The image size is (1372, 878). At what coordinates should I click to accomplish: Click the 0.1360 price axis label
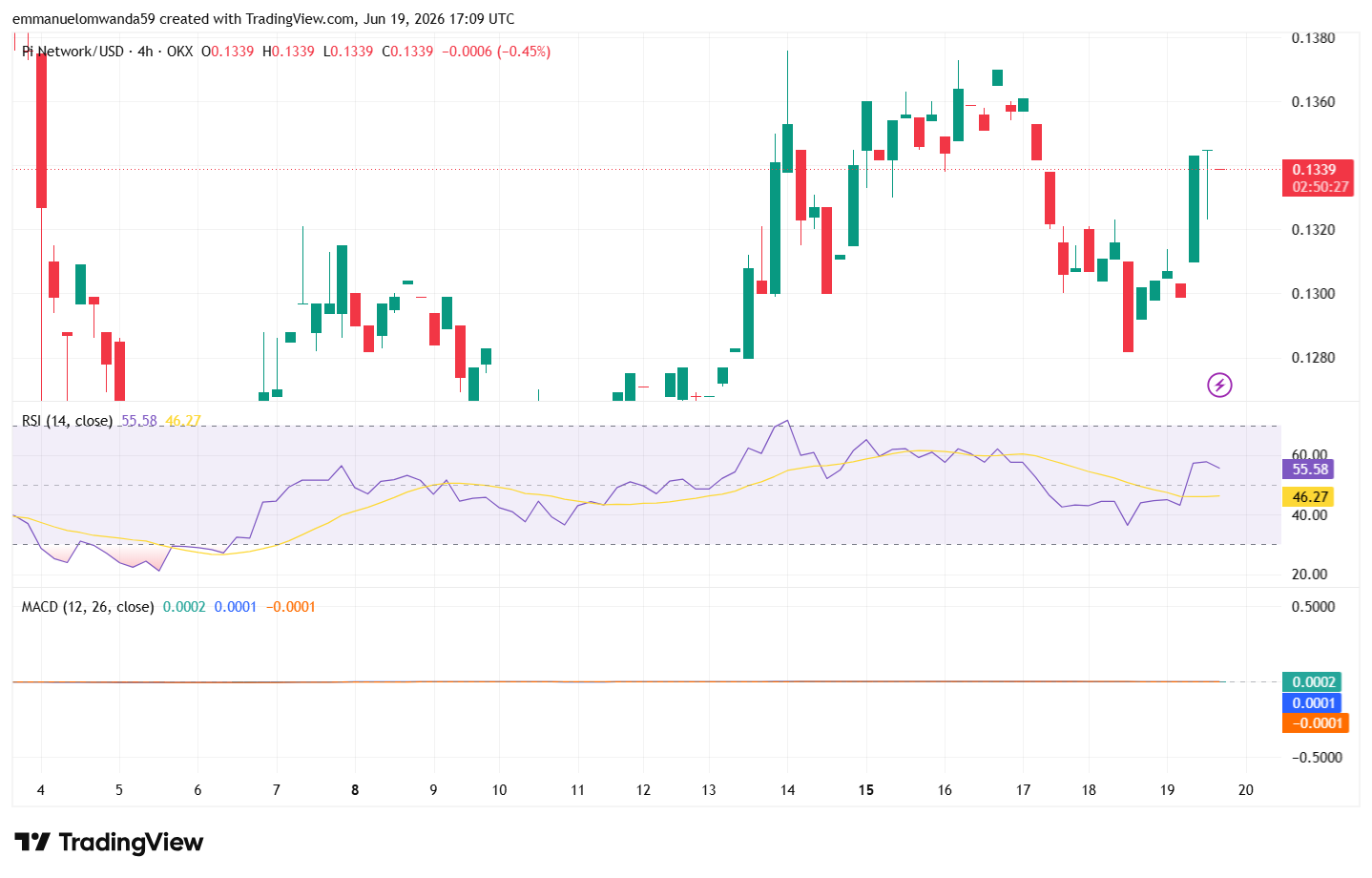click(x=1313, y=102)
